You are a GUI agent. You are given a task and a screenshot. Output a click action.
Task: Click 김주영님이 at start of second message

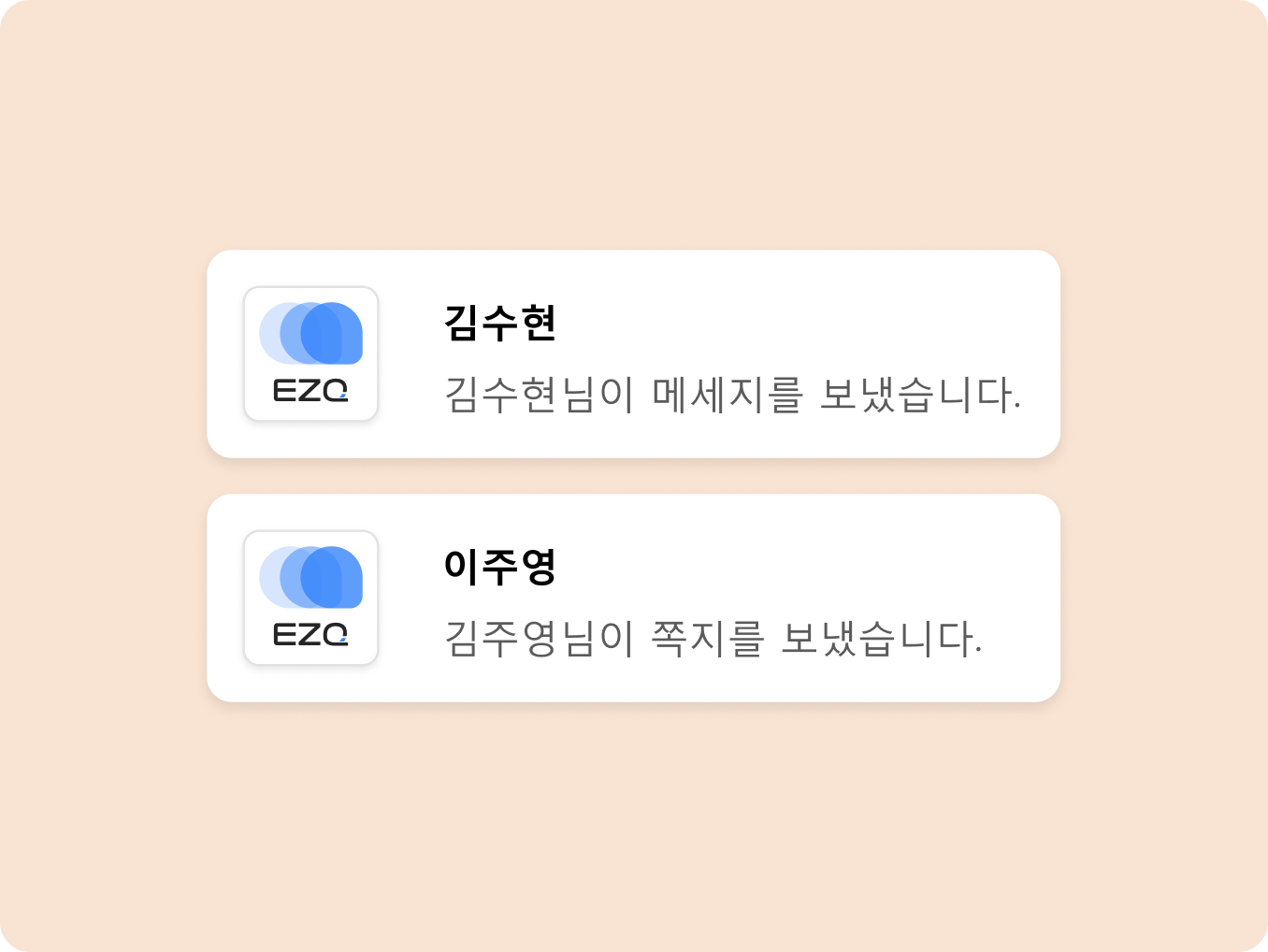[x=539, y=639]
